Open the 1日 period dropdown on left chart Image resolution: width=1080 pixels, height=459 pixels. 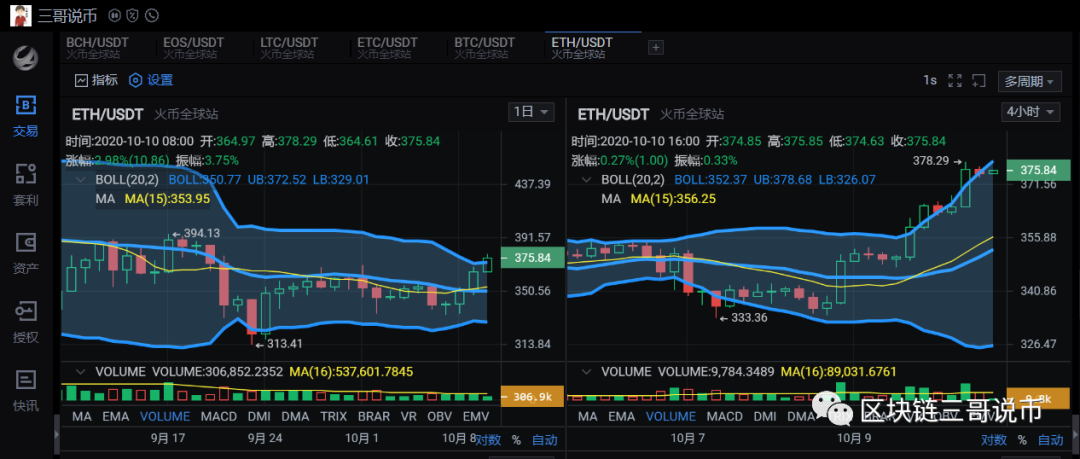point(531,112)
